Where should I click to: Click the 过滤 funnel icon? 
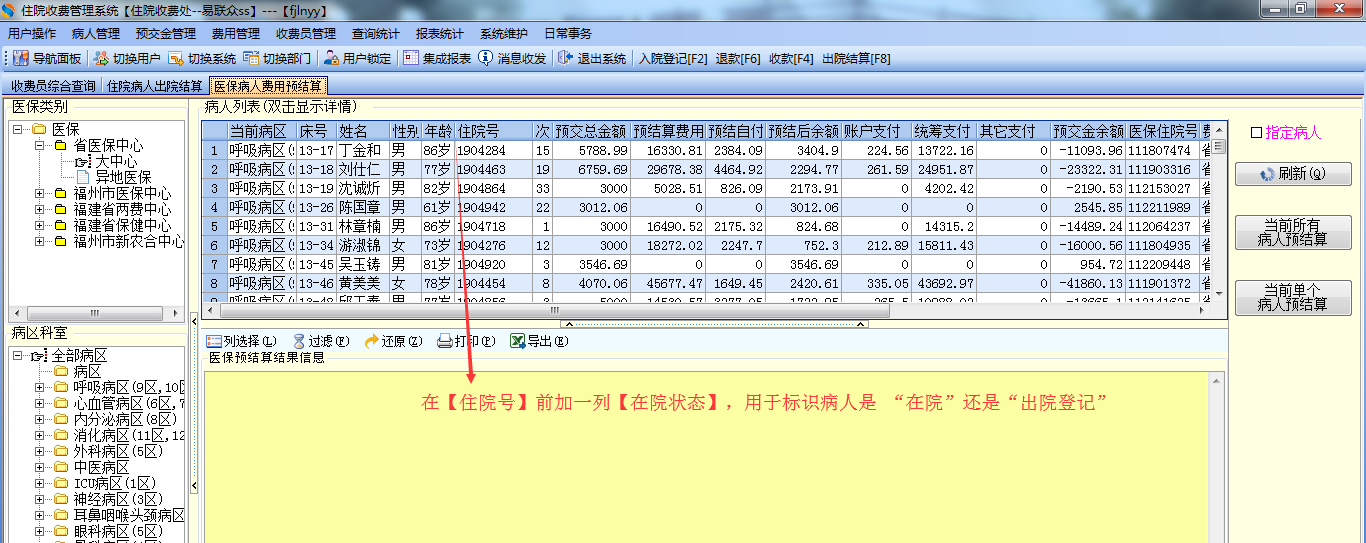298,341
